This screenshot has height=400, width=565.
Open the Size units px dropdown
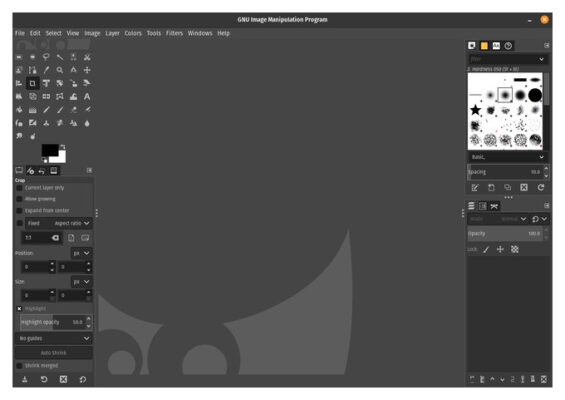(x=81, y=282)
